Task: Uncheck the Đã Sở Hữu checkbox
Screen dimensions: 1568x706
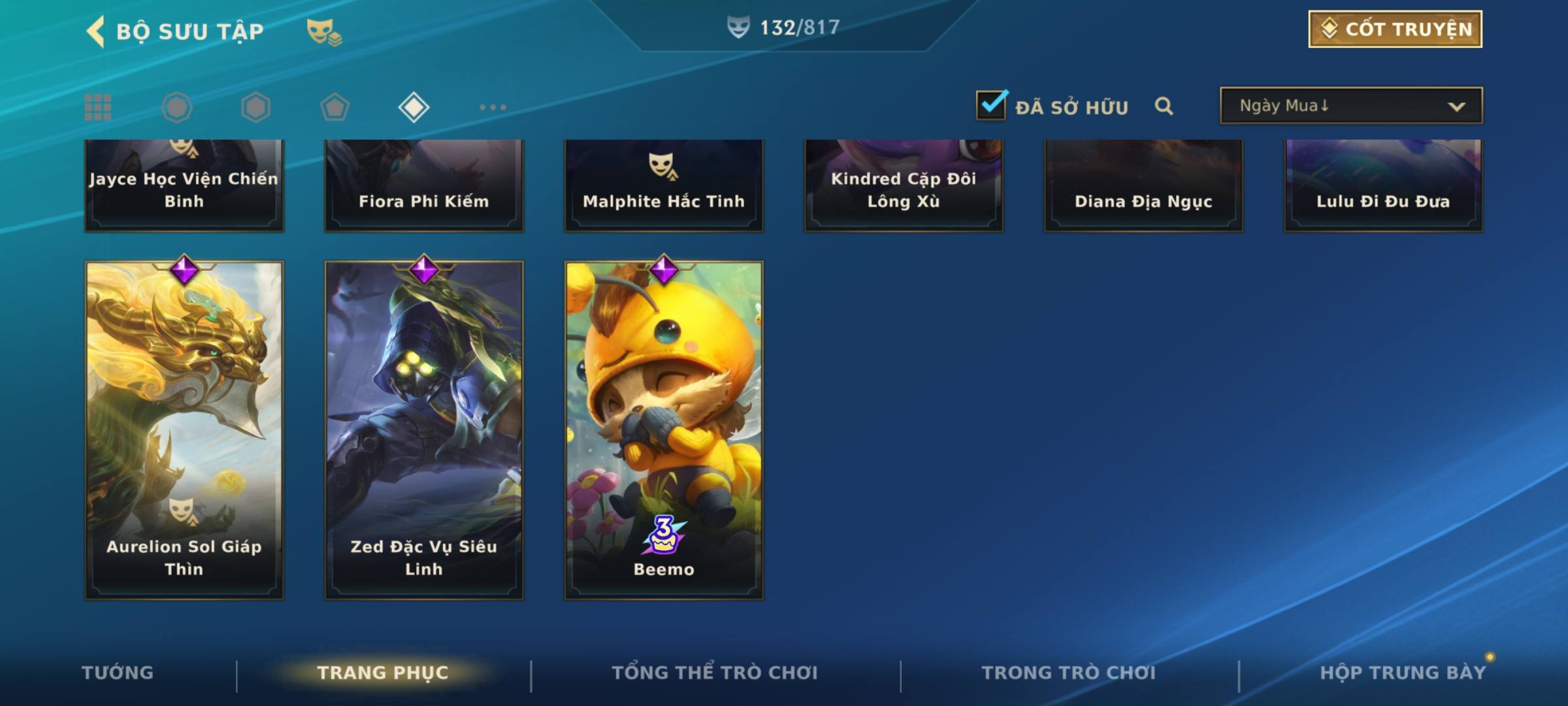Action: (992, 105)
